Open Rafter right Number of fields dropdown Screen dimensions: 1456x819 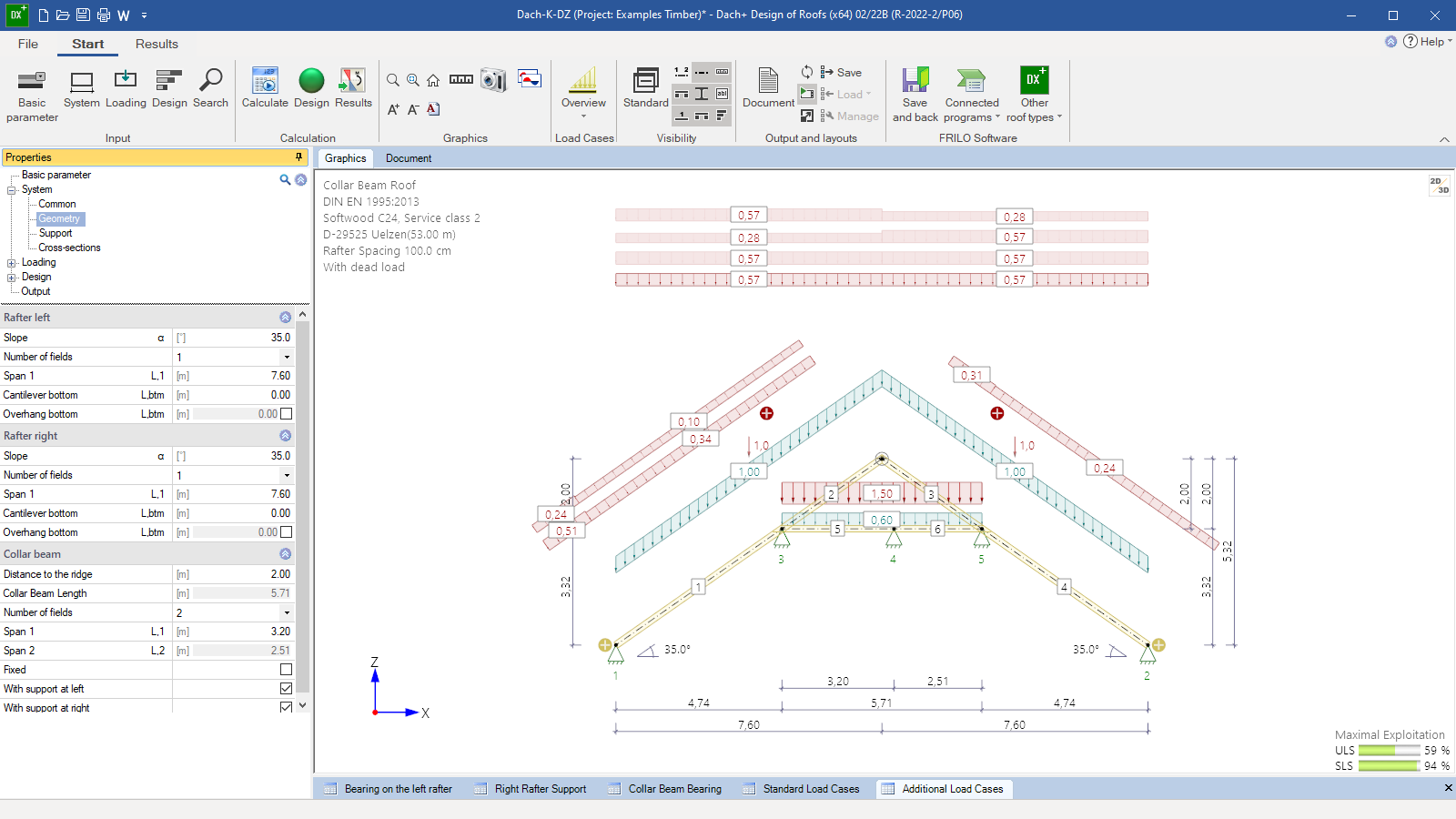point(287,475)
